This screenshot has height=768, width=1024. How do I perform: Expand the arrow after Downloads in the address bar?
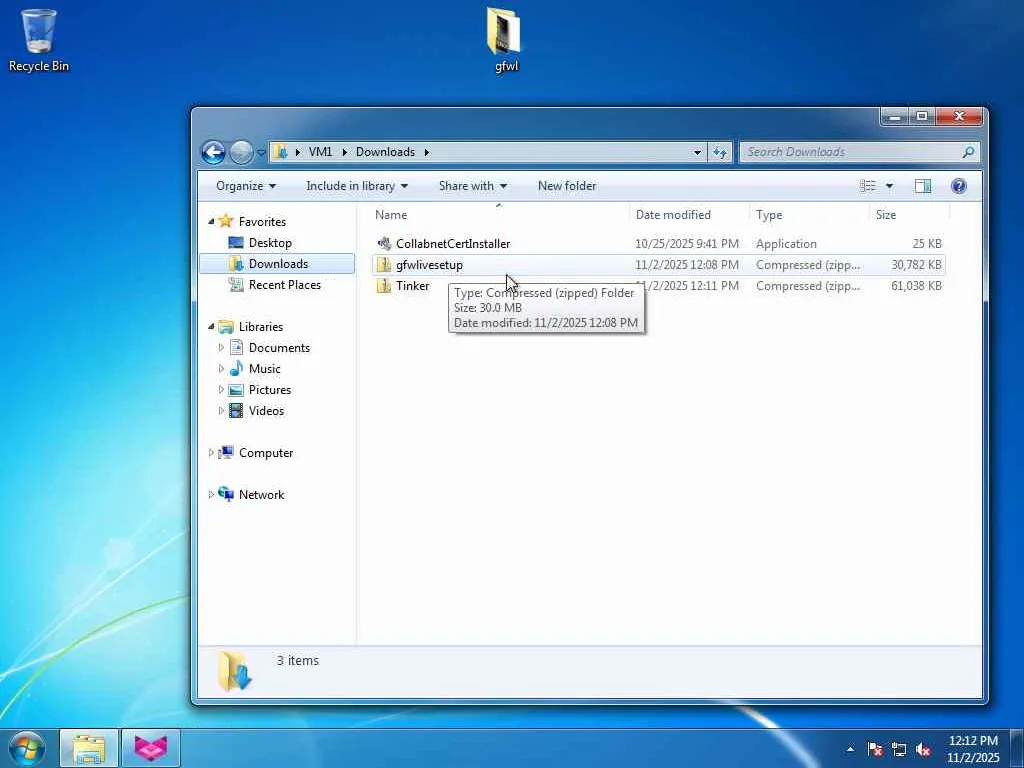[426, 152]
